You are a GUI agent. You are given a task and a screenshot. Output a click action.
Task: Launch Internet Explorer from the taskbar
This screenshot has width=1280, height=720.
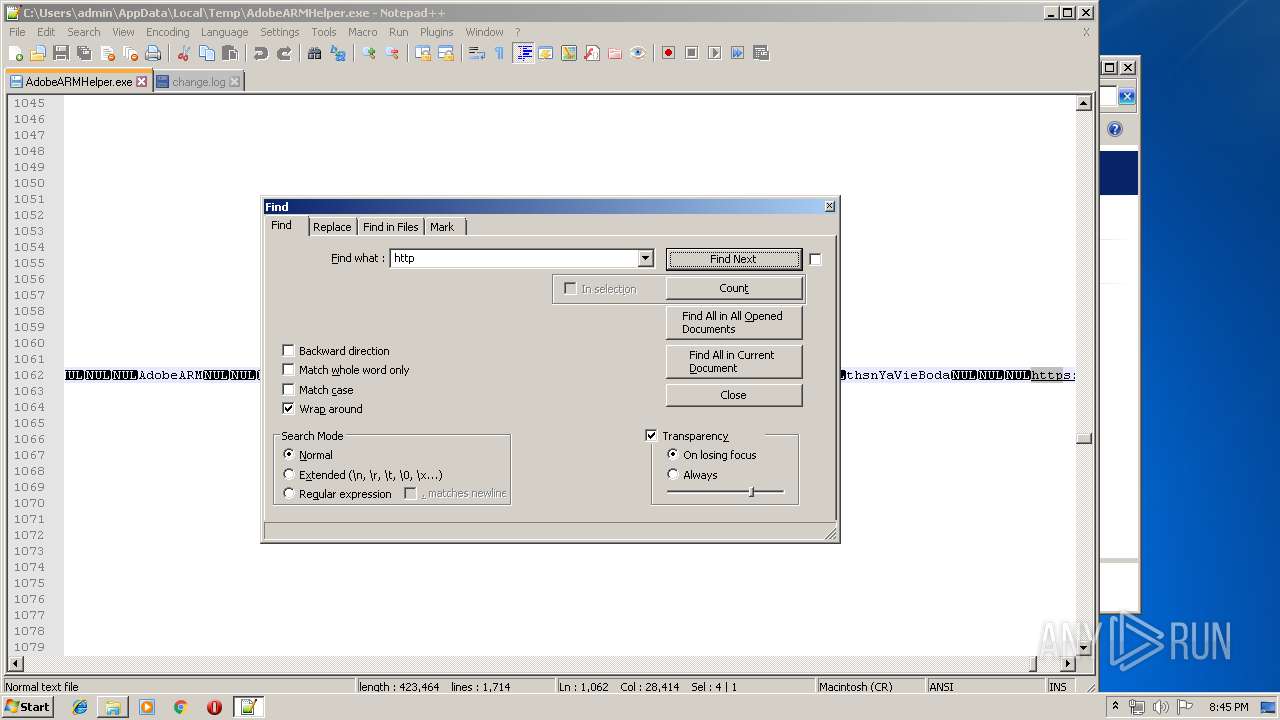80,707
